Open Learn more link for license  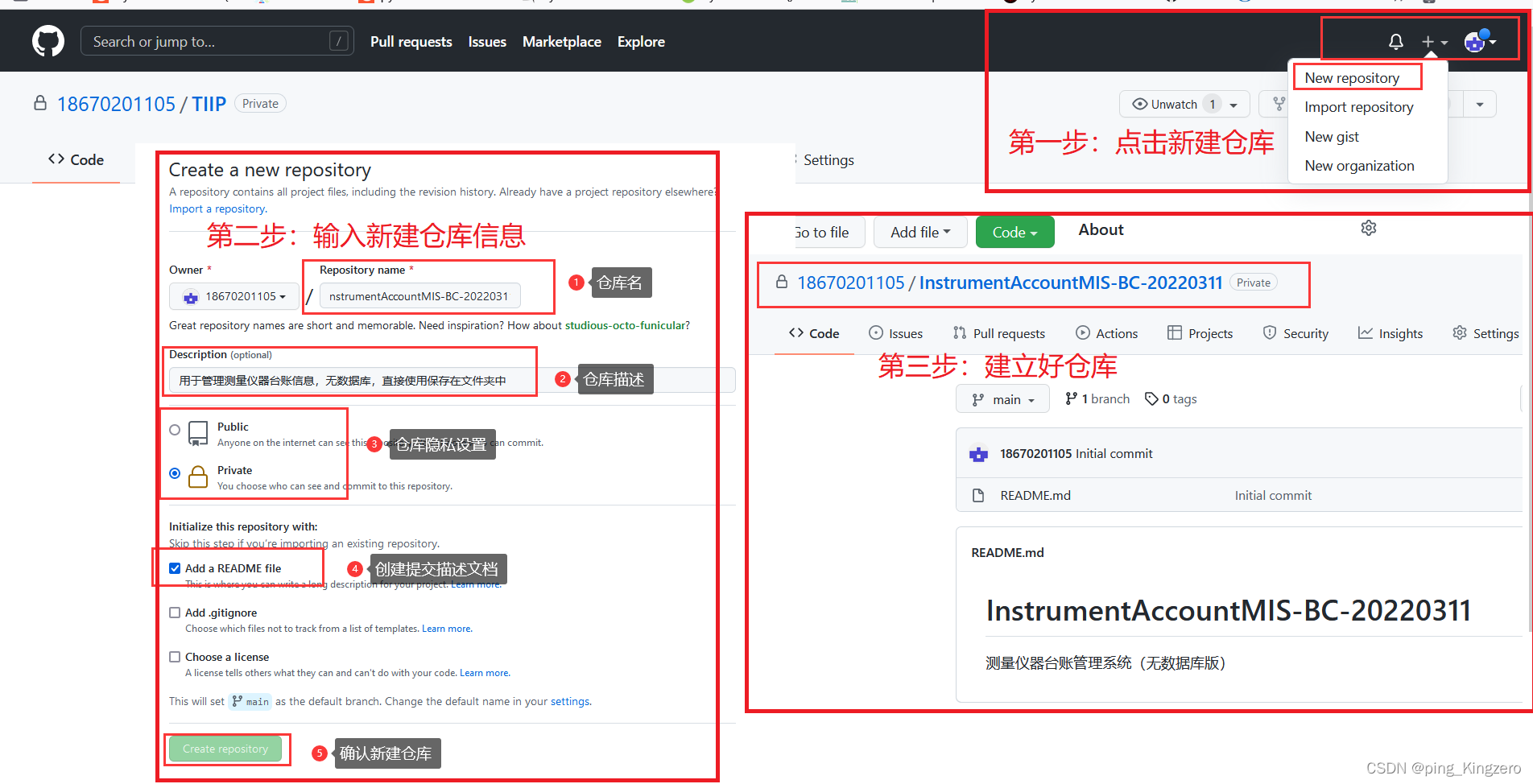coord(485,673)
